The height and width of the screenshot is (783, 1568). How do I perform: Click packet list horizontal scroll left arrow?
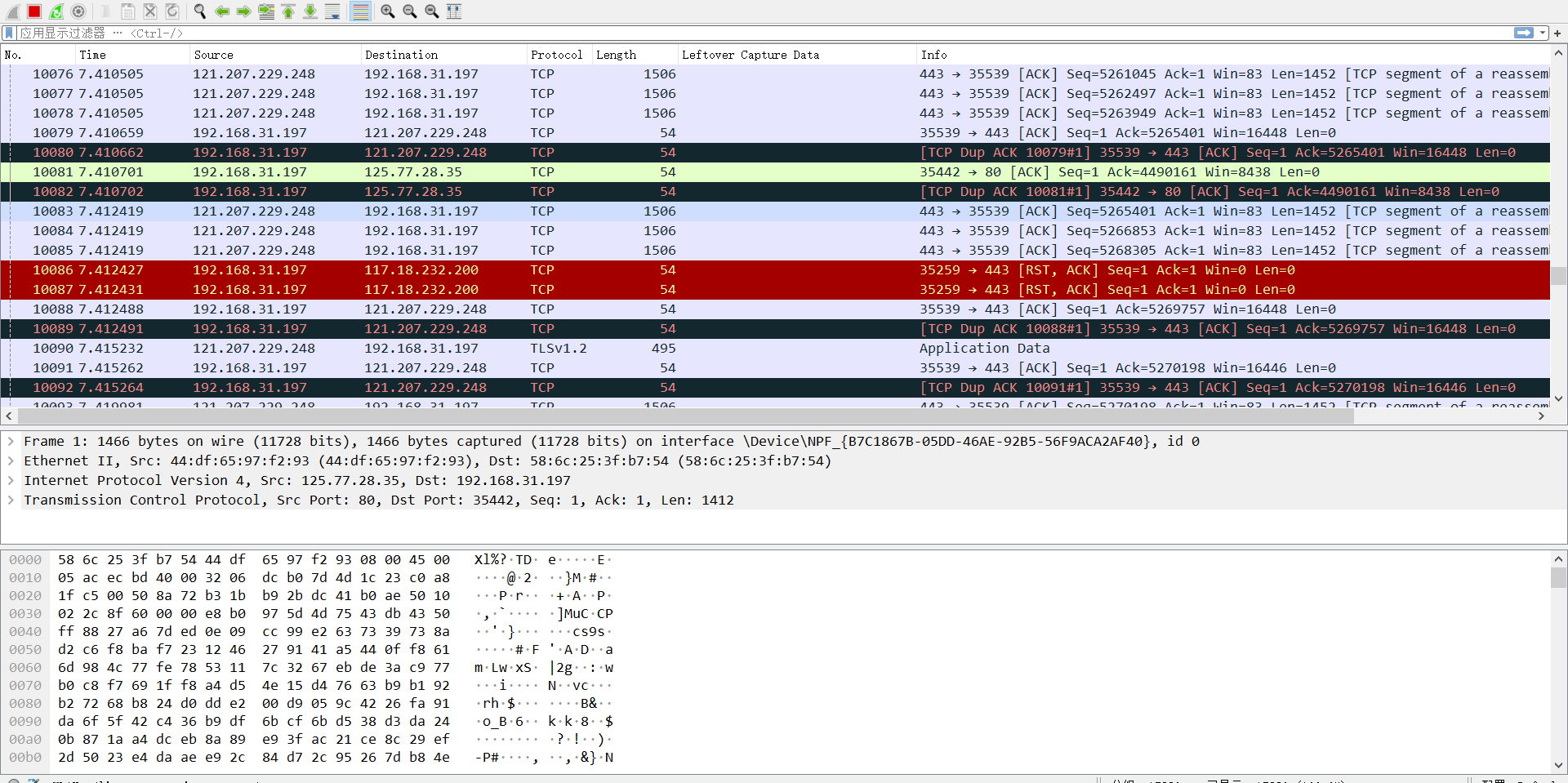click(x=7, y=416)
